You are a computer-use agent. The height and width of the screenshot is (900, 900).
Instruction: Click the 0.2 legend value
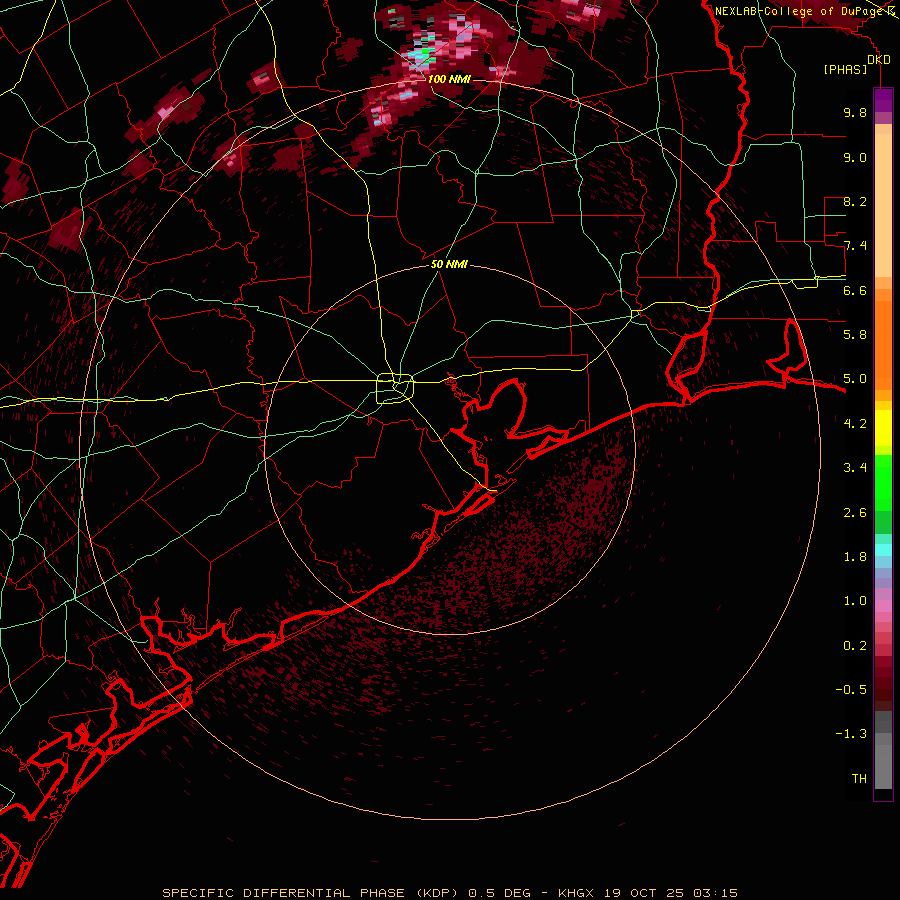(855, 645)
